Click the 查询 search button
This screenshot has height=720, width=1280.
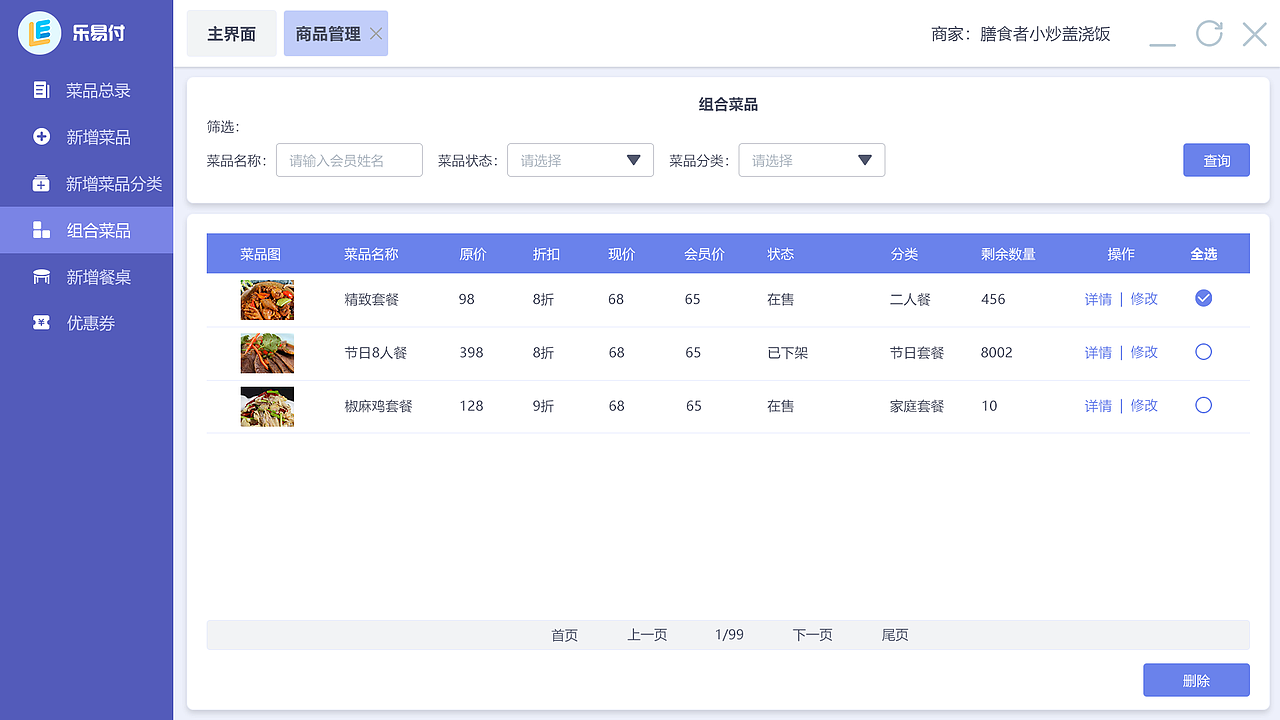tap(1216, 159)
